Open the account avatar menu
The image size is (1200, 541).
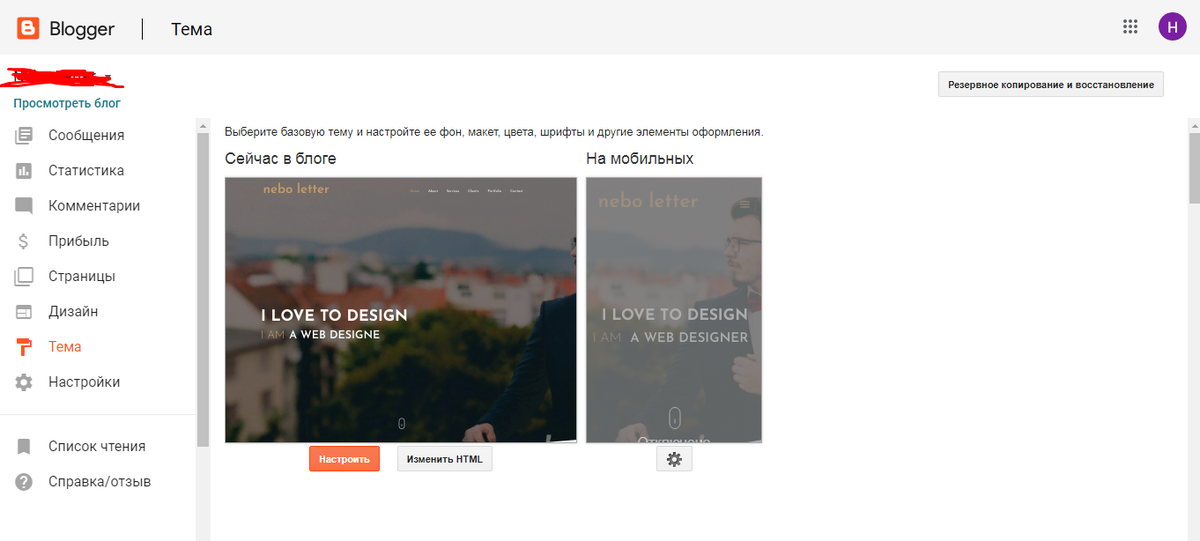click(x=1172, y=27)
